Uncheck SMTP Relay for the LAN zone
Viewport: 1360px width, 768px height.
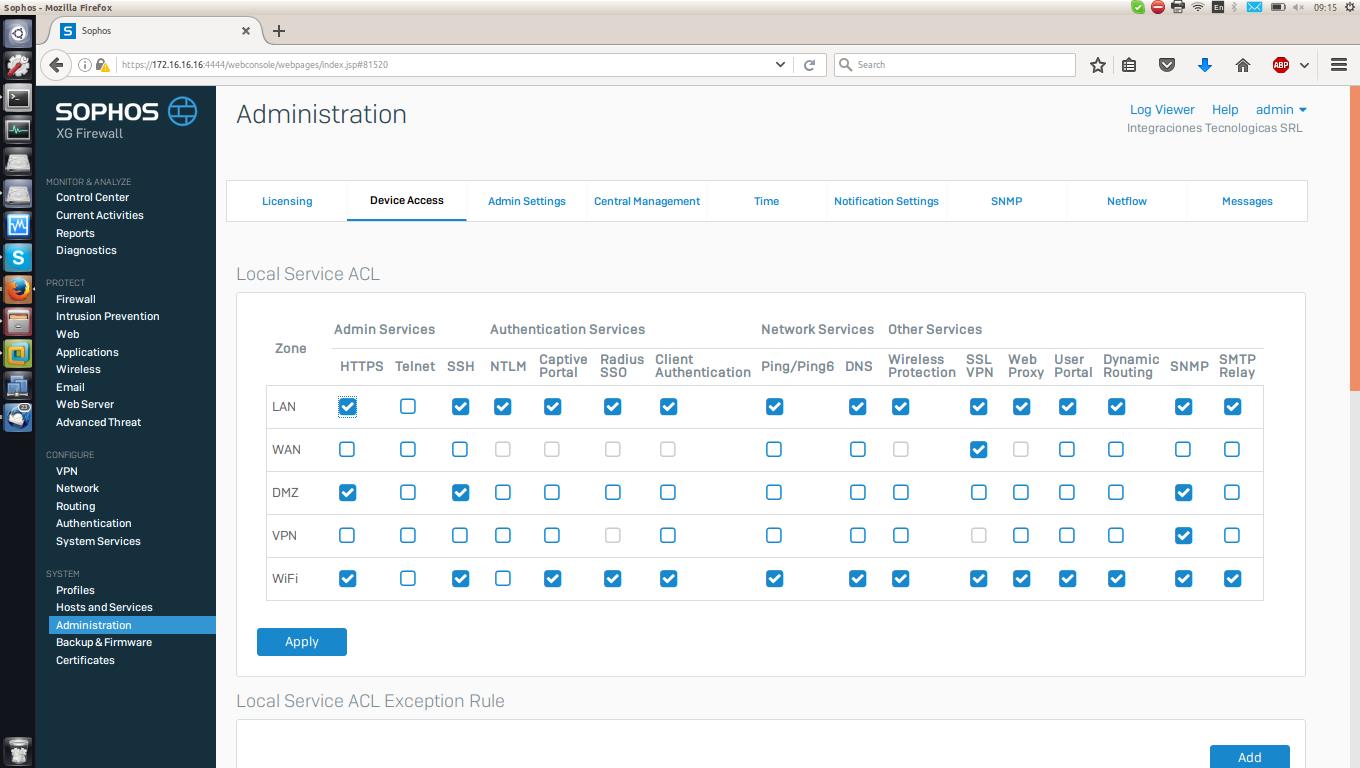click(x=1232, y=406)
